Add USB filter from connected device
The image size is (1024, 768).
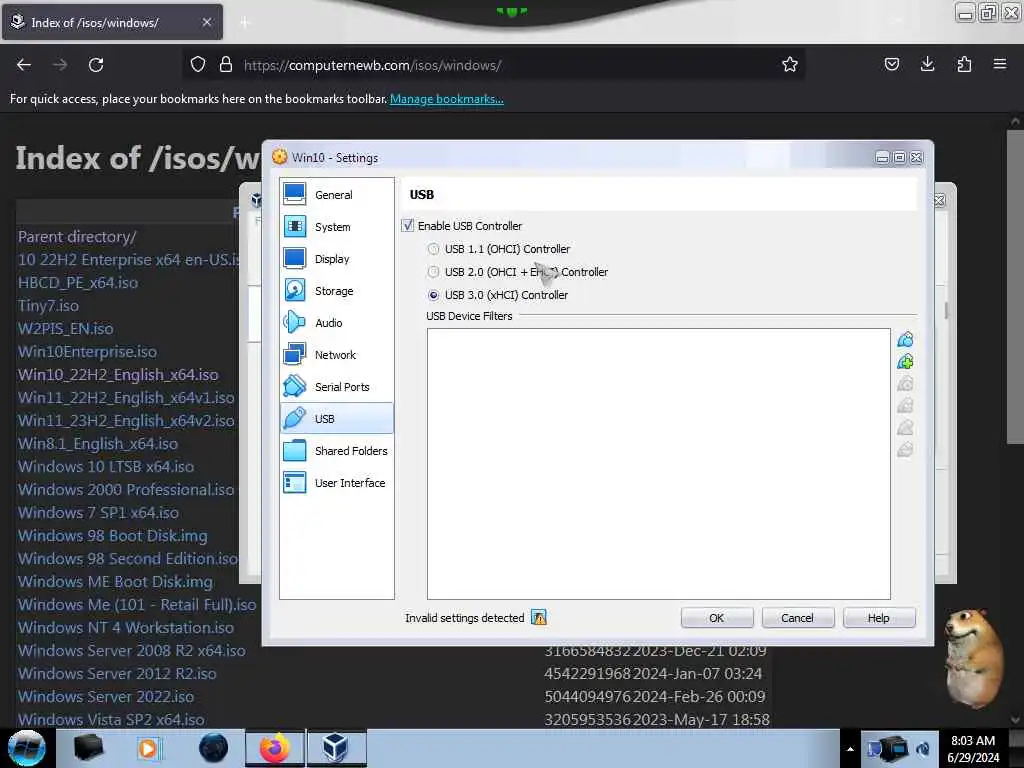click(x=905, y=362)
